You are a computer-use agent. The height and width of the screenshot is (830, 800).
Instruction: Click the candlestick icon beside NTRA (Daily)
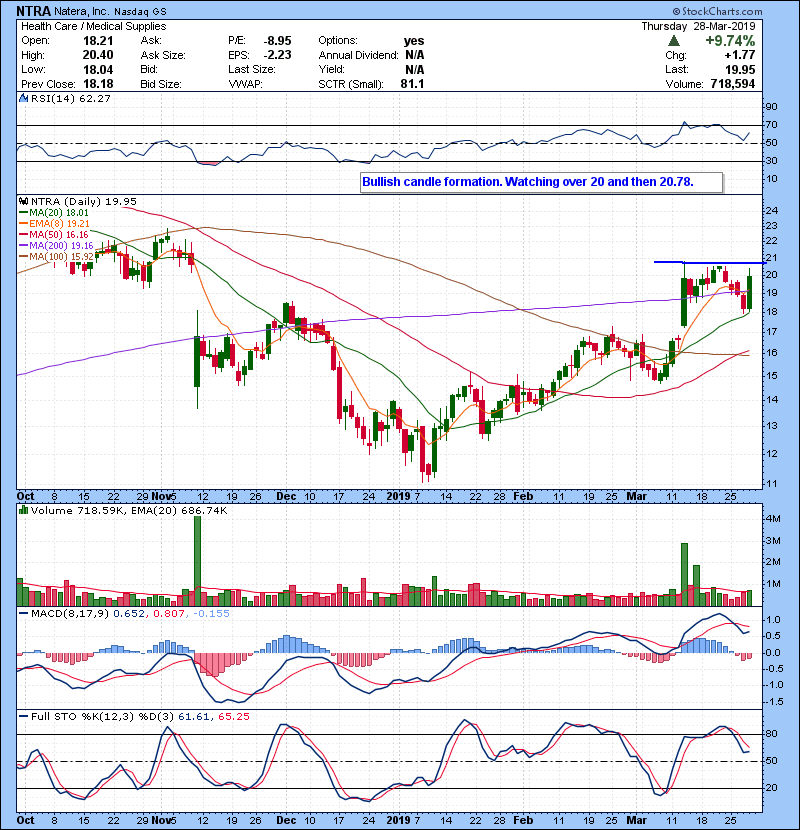point(23,201)
